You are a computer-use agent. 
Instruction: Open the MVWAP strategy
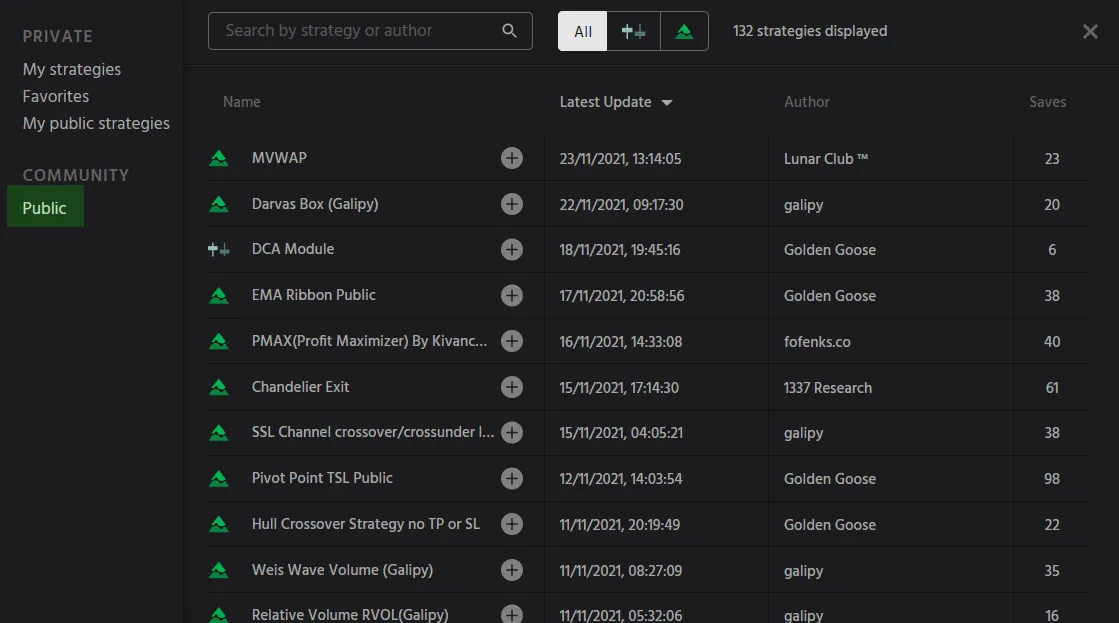(279, 158)
